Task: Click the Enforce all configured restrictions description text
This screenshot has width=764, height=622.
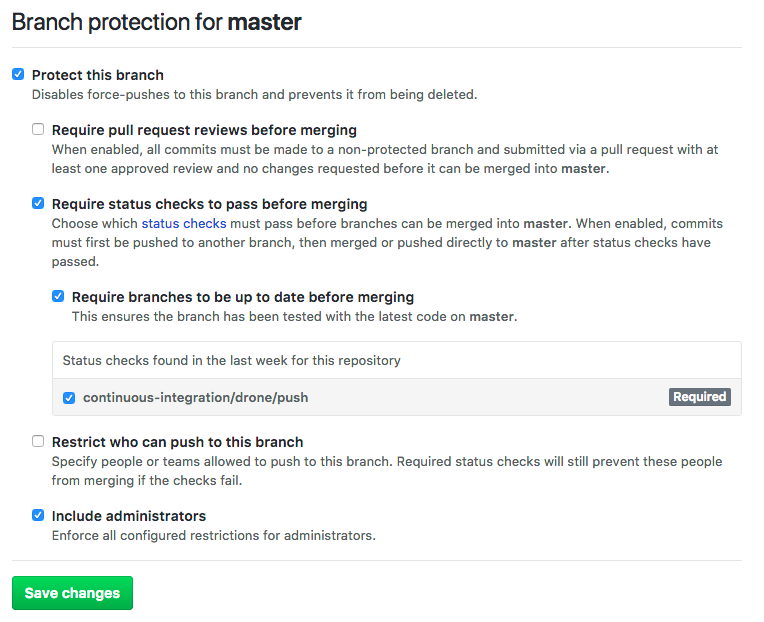Action: (x=213, y=535)
